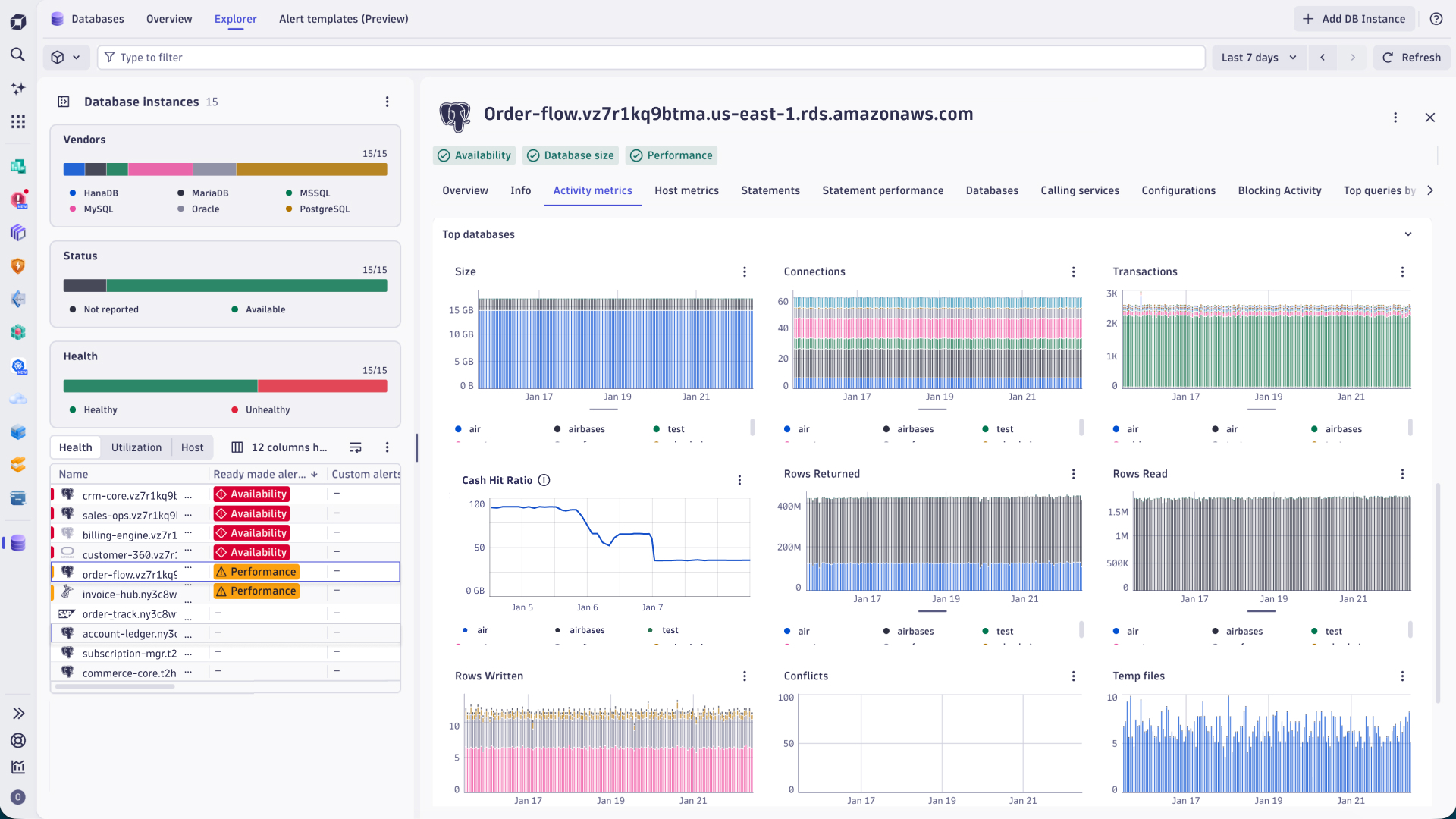Screen dimensions: 1456x819
Task: Switch to the Host metrics tab
Action: 686,190
